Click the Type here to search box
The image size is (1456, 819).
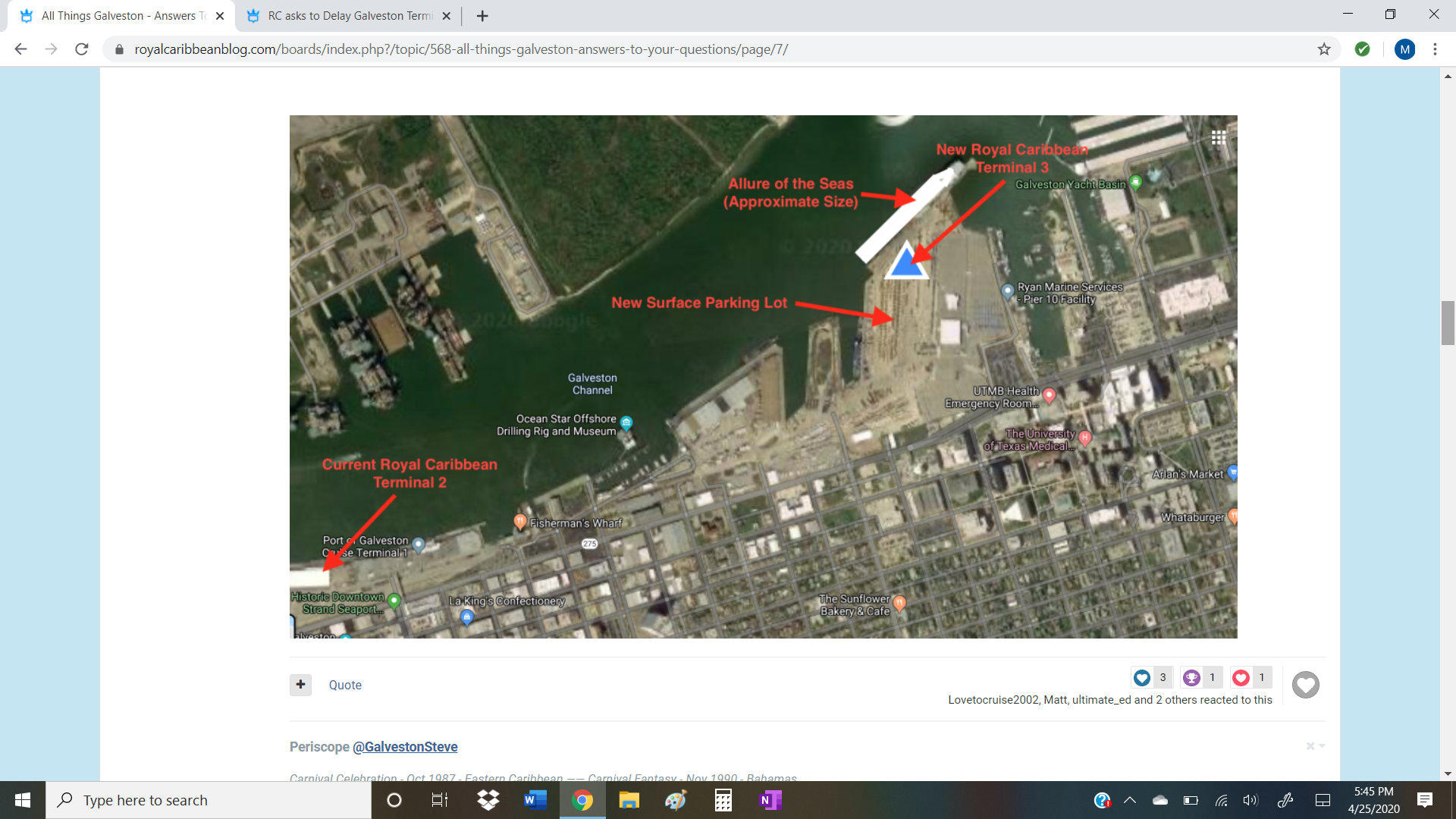point(209,800)
